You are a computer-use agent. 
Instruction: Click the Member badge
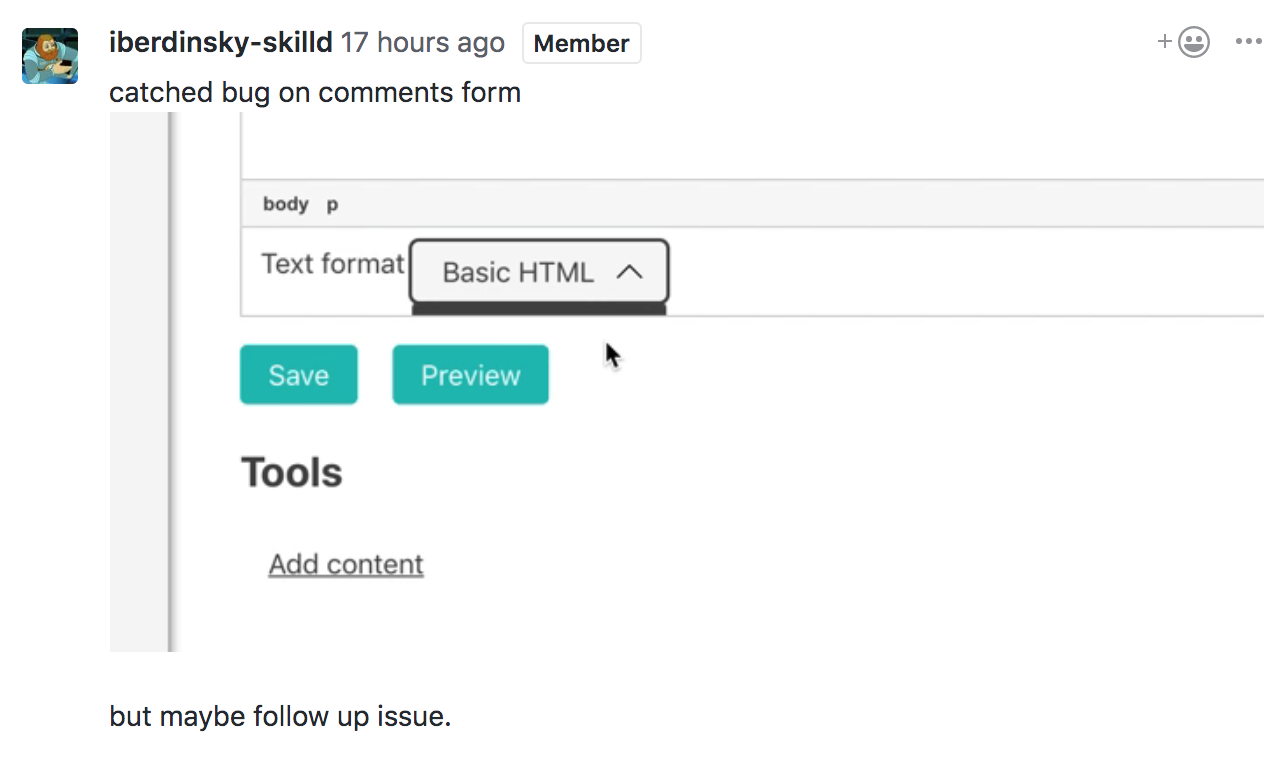pos(582,44)
